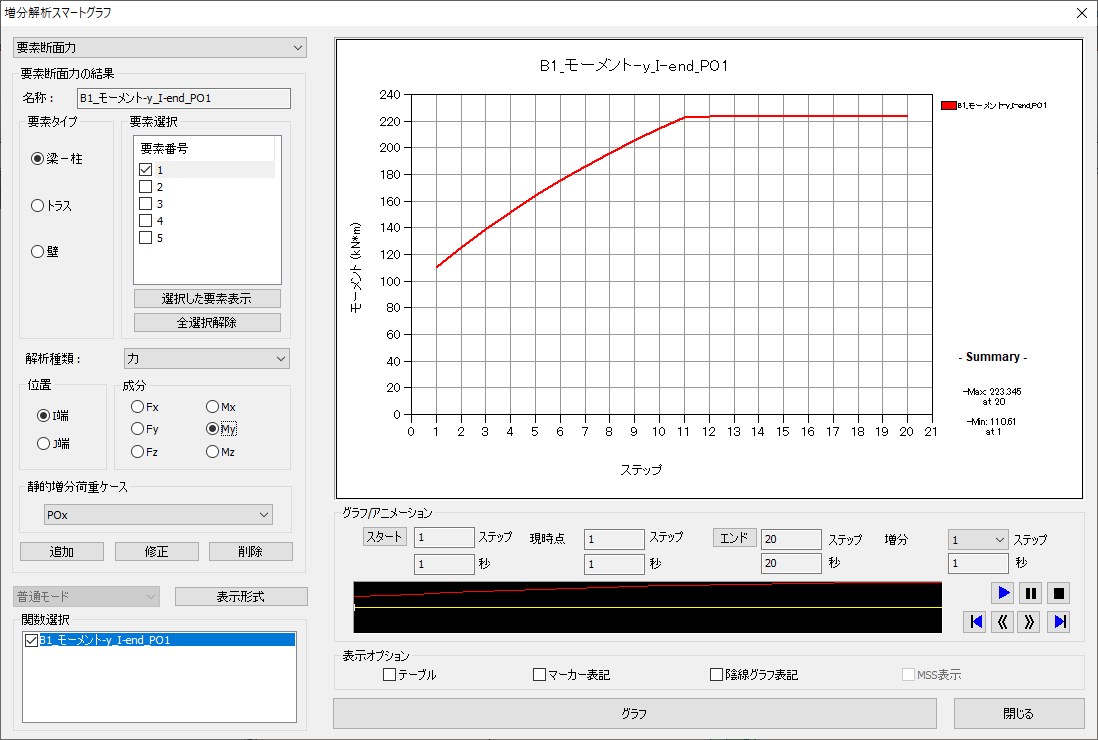1098x740 pixels.
Task: Open the 要素断面力 dropdown at top
Action: [160, 47]
